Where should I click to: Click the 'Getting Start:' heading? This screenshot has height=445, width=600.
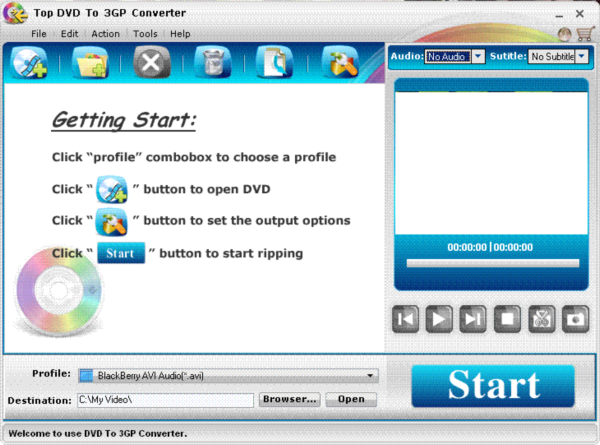(124, 121)
